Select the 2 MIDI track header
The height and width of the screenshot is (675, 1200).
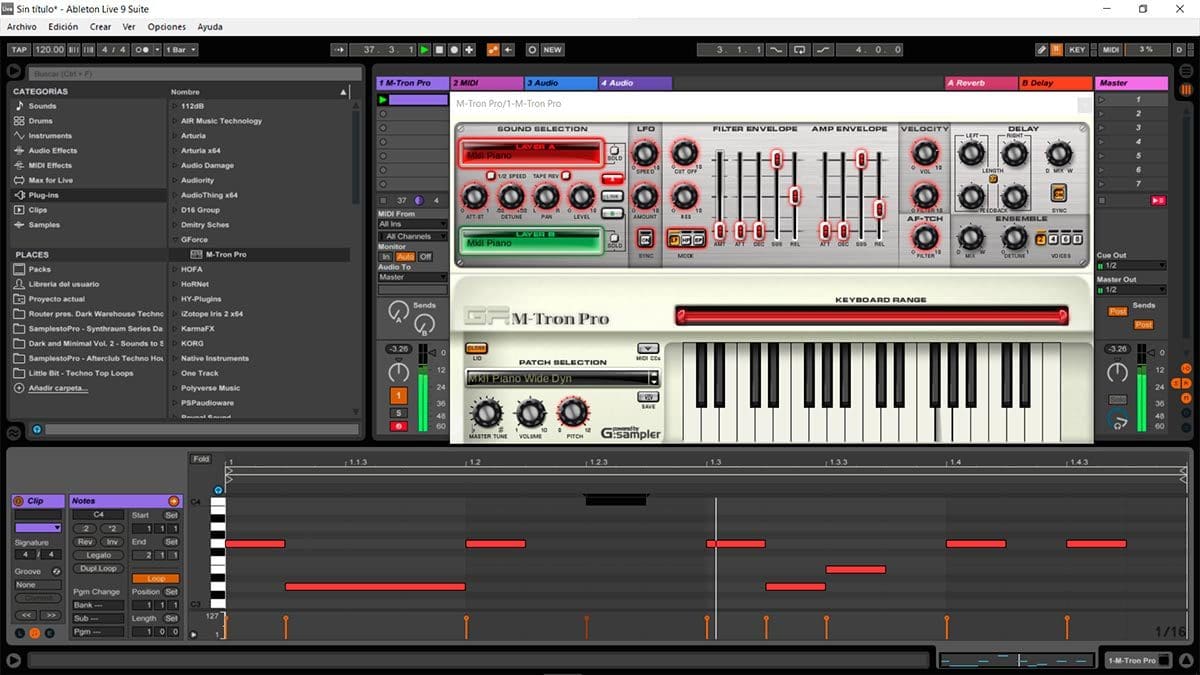pyautogui.click(x=486, y=83)
